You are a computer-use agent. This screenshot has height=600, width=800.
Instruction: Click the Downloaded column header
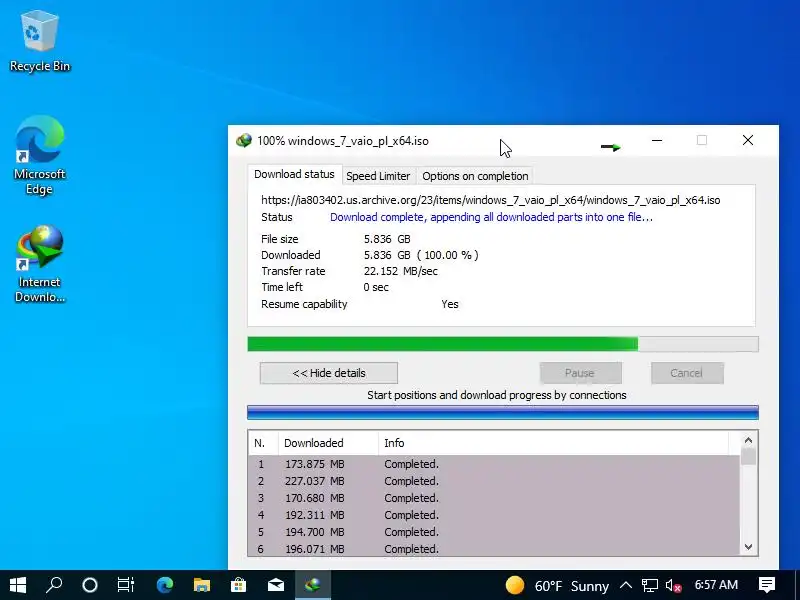(x=328, y=443)
